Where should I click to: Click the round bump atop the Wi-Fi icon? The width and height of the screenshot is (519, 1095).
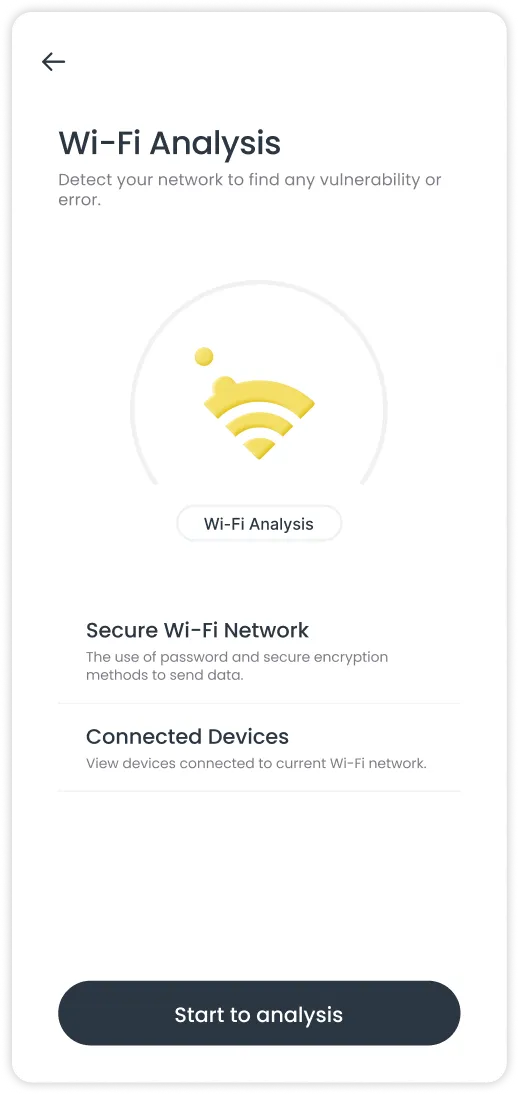(x=225, y=385)
